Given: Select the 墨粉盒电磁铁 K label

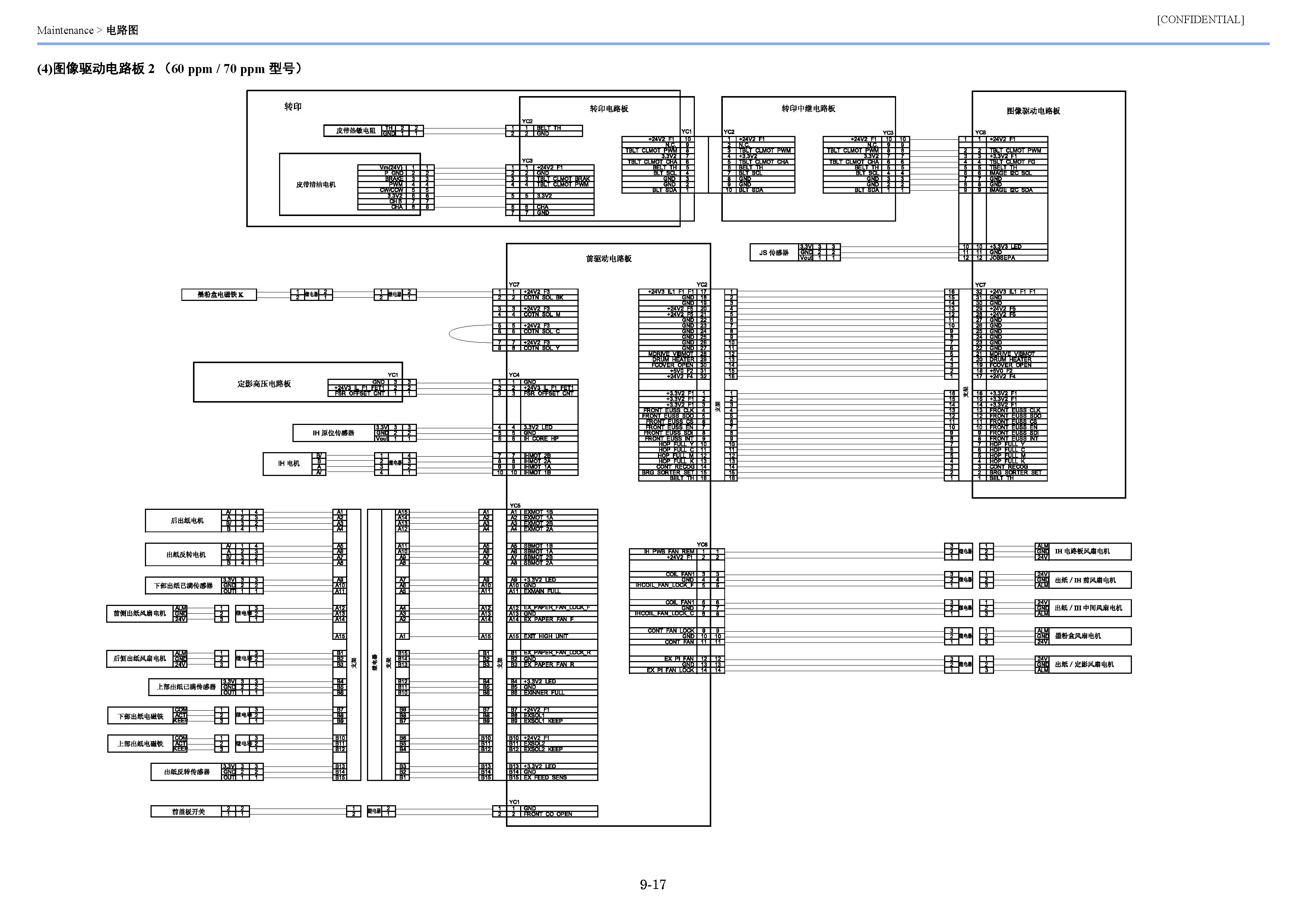Looking at the screenshot, I should coord(220,295).
